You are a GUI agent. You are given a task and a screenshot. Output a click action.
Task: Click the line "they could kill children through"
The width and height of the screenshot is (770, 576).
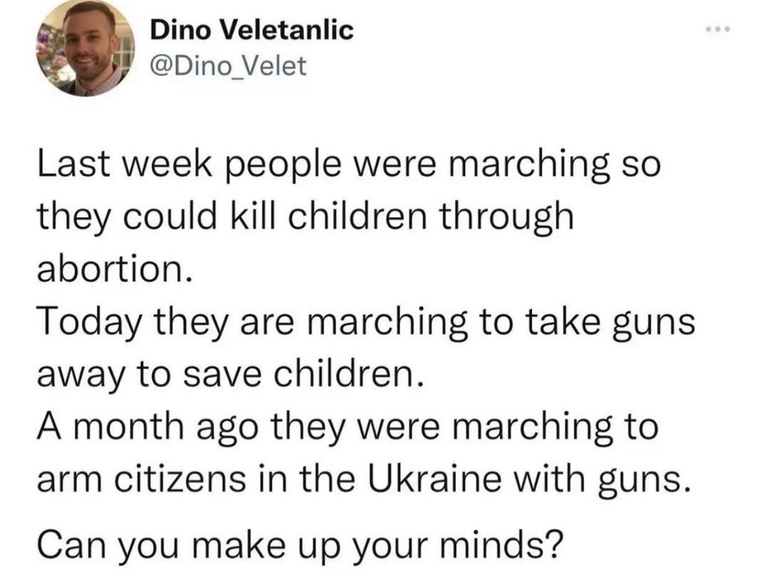pyautogui.click(x=306, y=216)
